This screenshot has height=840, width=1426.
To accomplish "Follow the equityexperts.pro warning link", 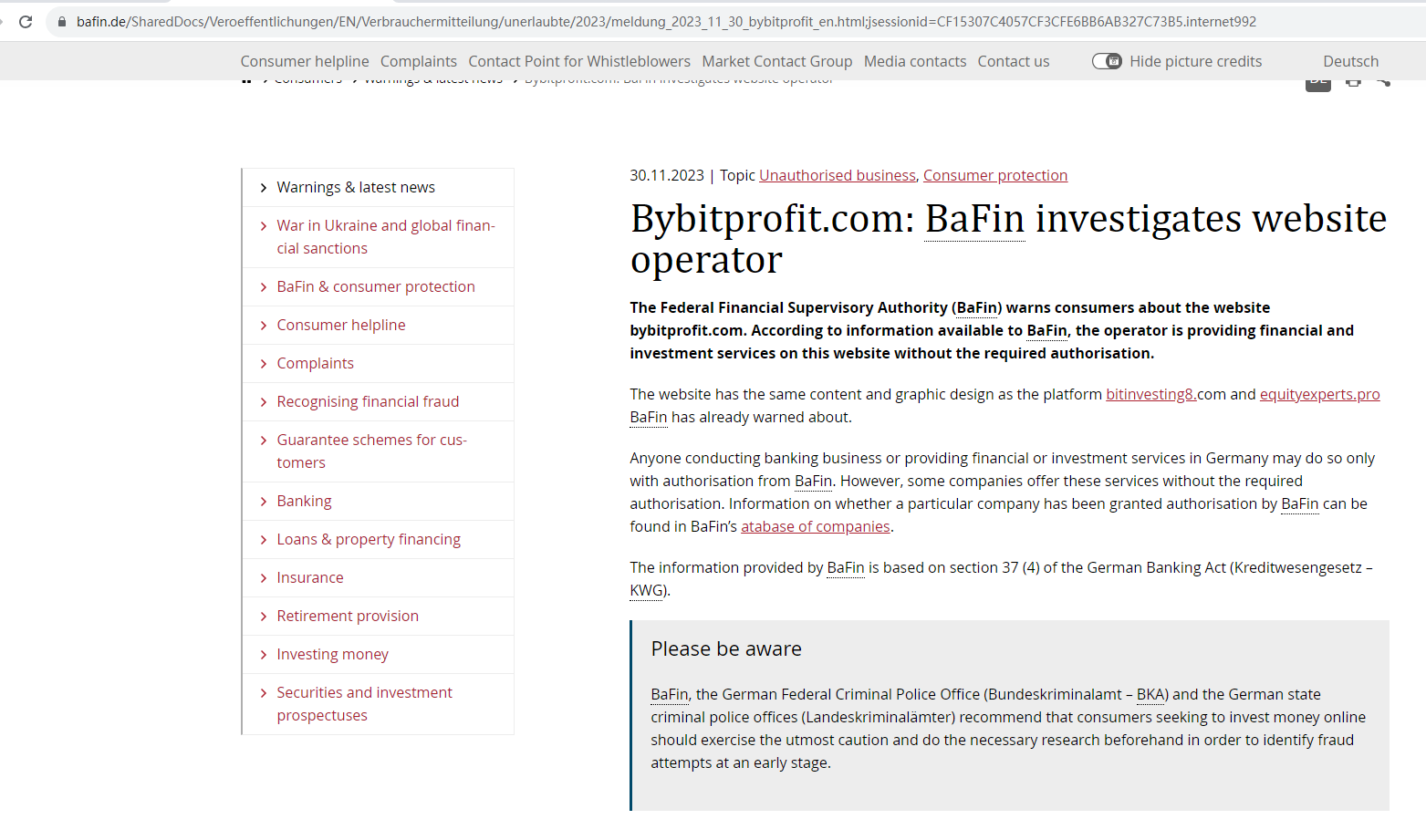I will (x=1320, y=394).
